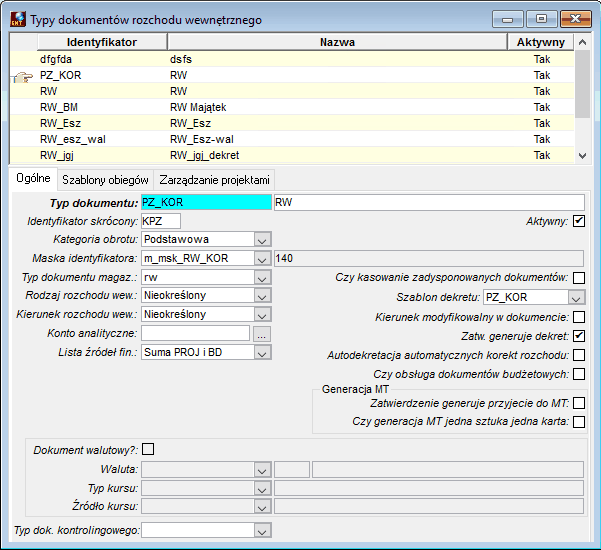Click the application icon in the title bar
The image size is (601, 550).
18,19
